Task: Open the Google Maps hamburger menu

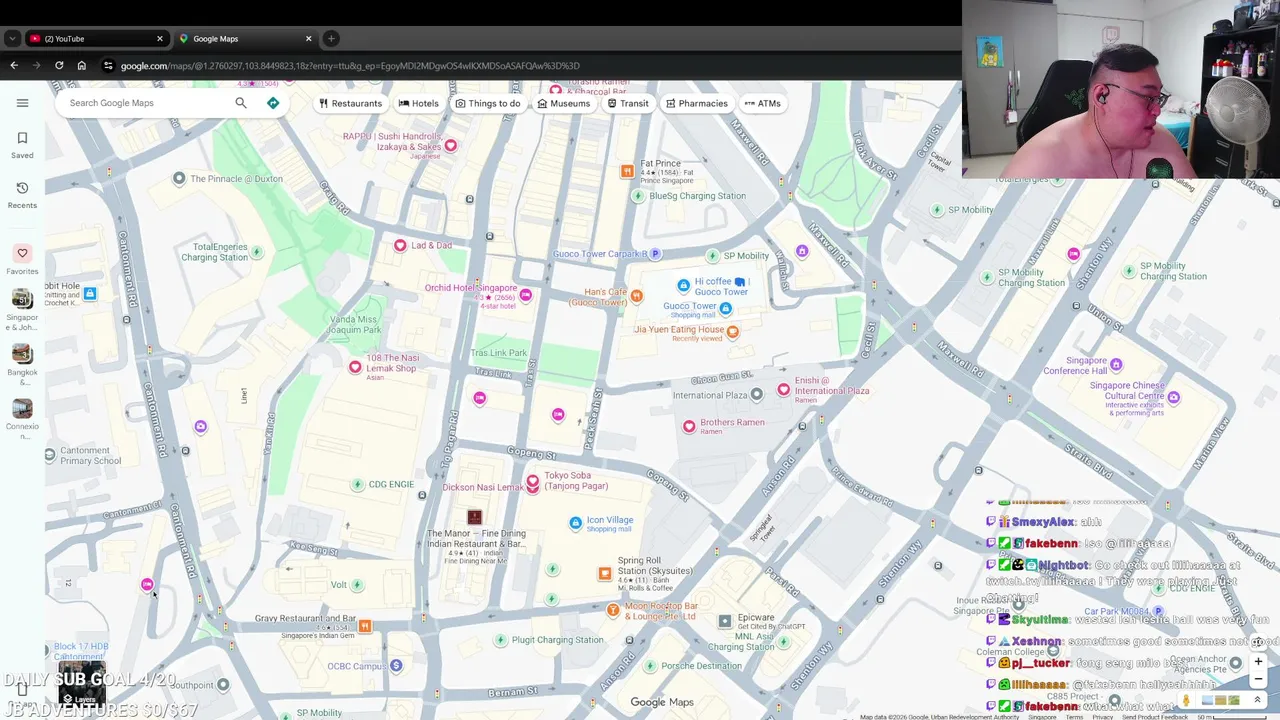Action: 22,103
